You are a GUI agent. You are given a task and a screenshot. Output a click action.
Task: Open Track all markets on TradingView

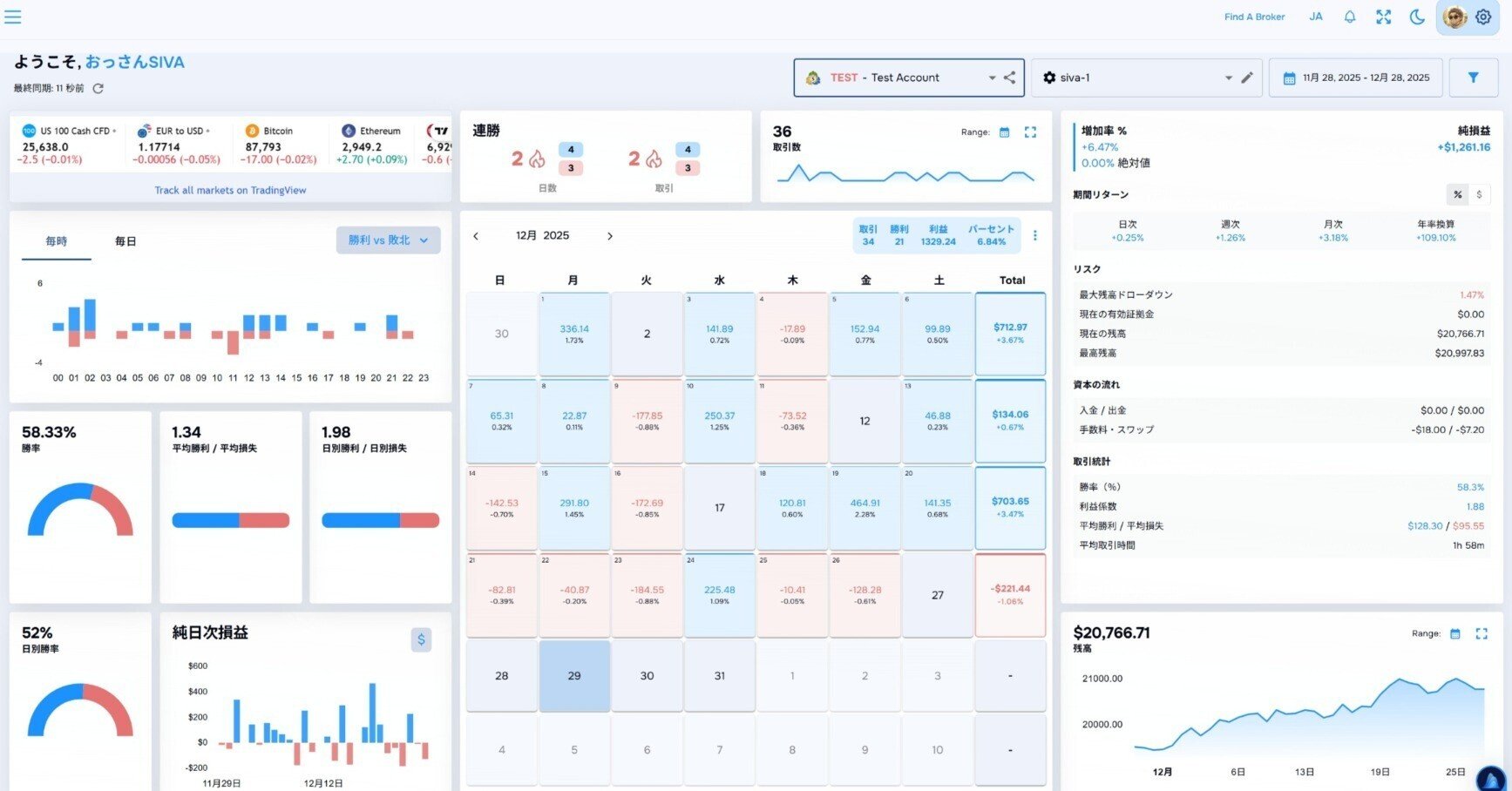coord(230,190)
